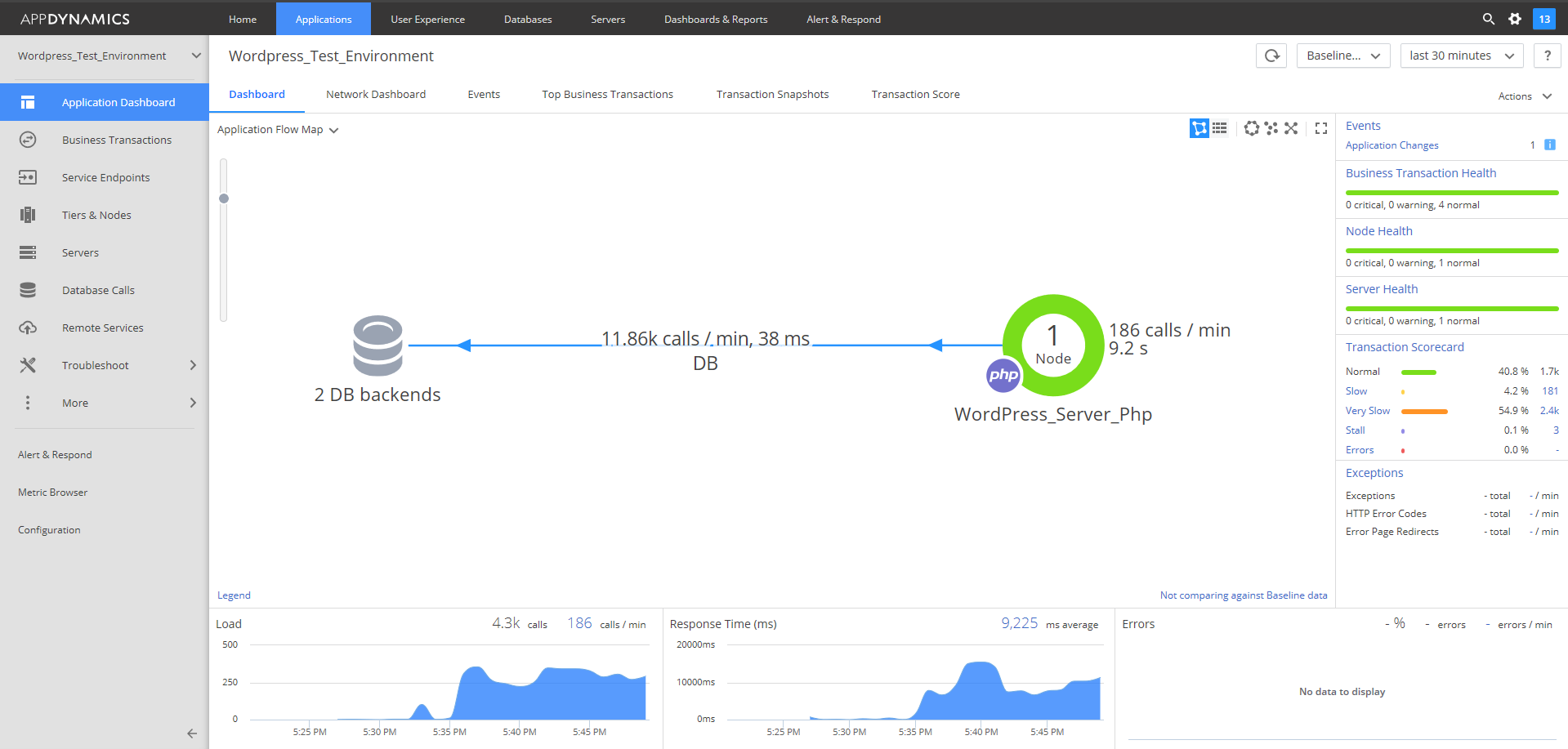Open the Actions dropdown menu

1525,96
